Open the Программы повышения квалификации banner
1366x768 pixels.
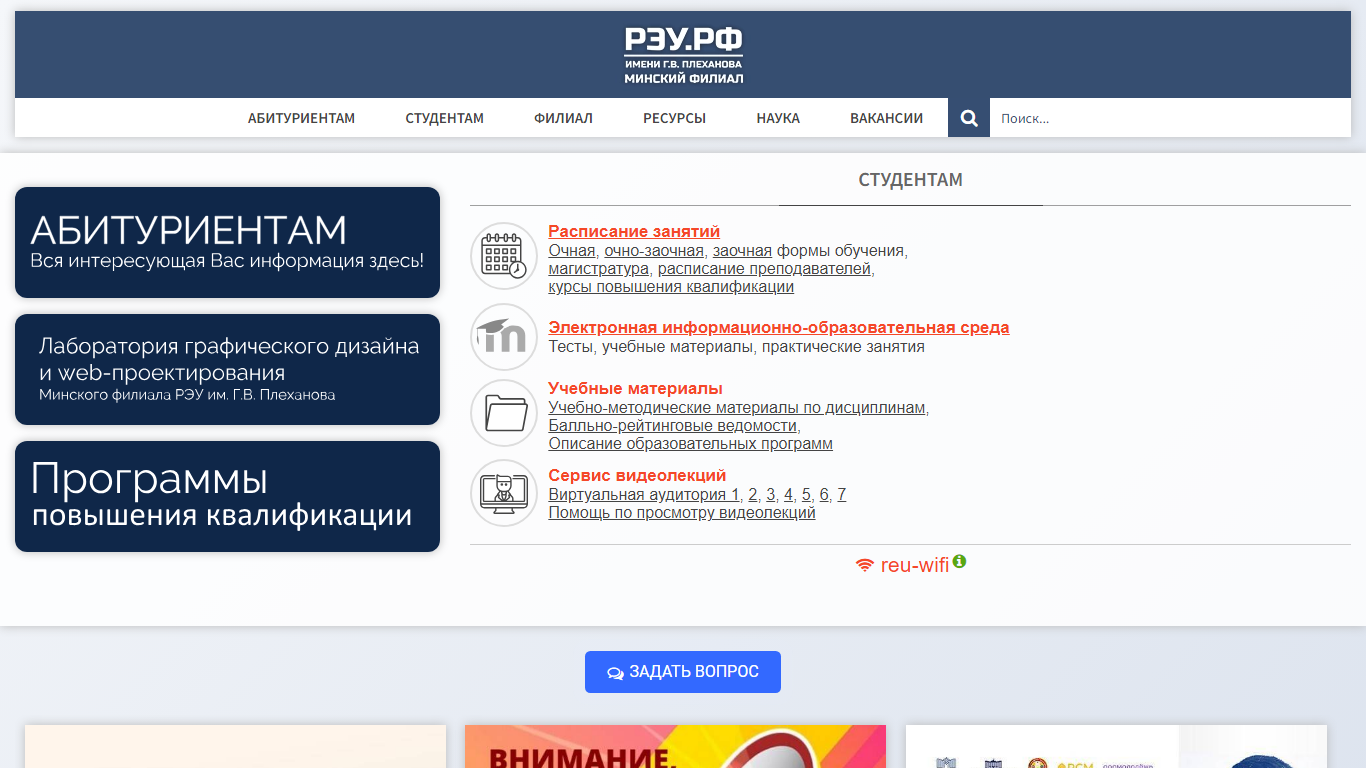[227, 496]
